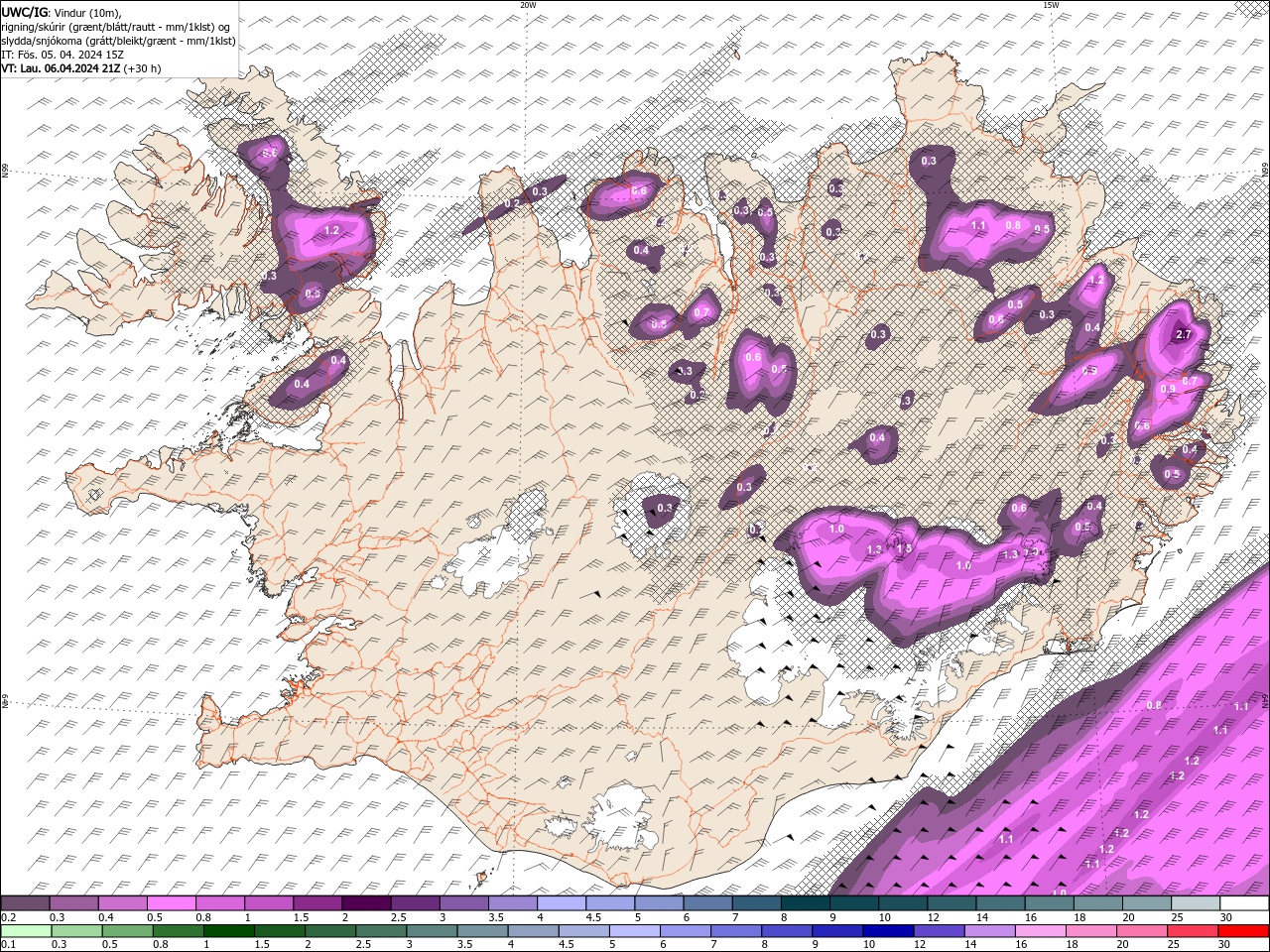Viewport: 1270px width, 952px height.
Task: Click the 1.5 value in southern snow band
Action: 904,548
